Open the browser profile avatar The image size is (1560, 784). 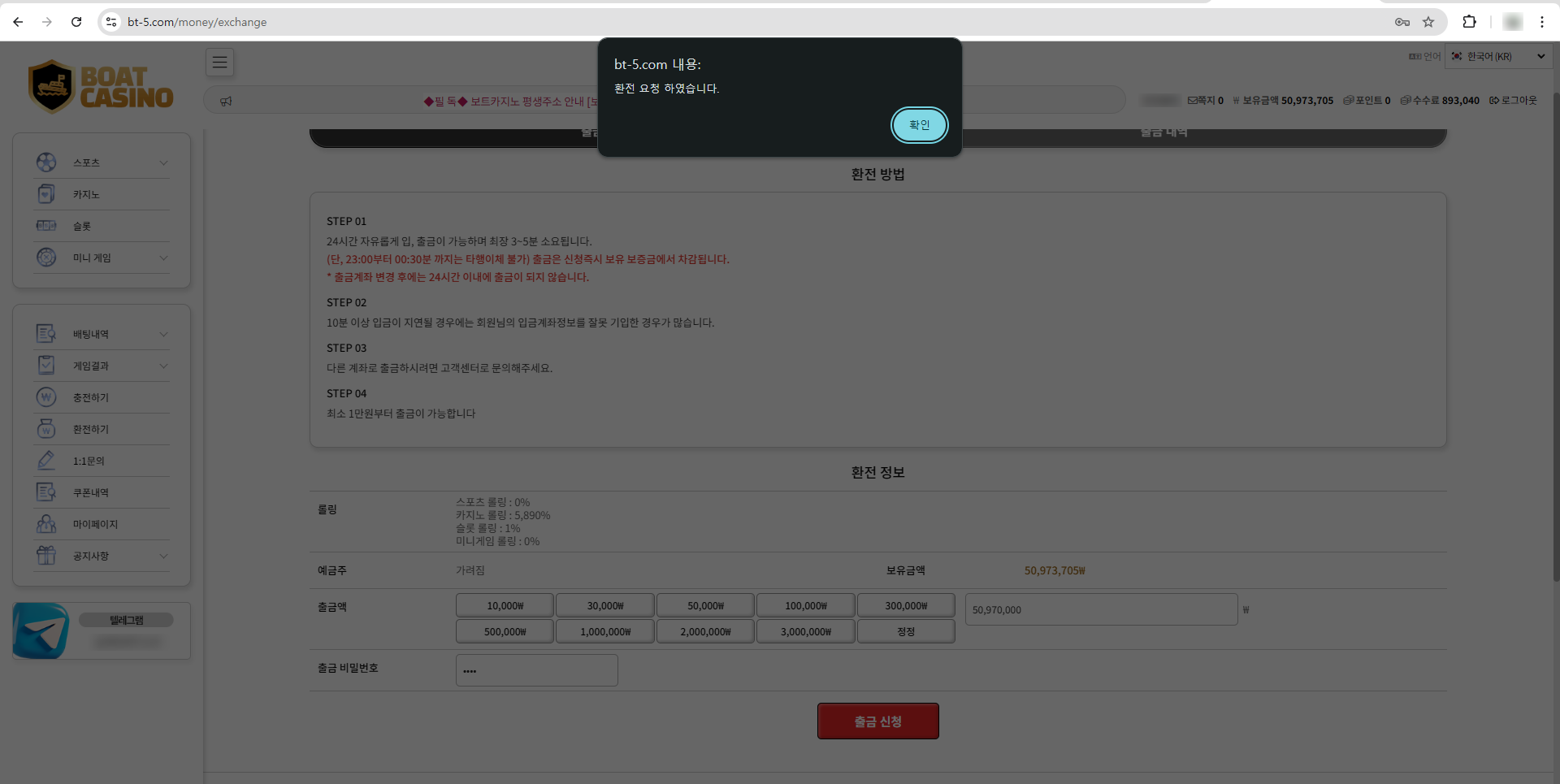pos(1512,22)
